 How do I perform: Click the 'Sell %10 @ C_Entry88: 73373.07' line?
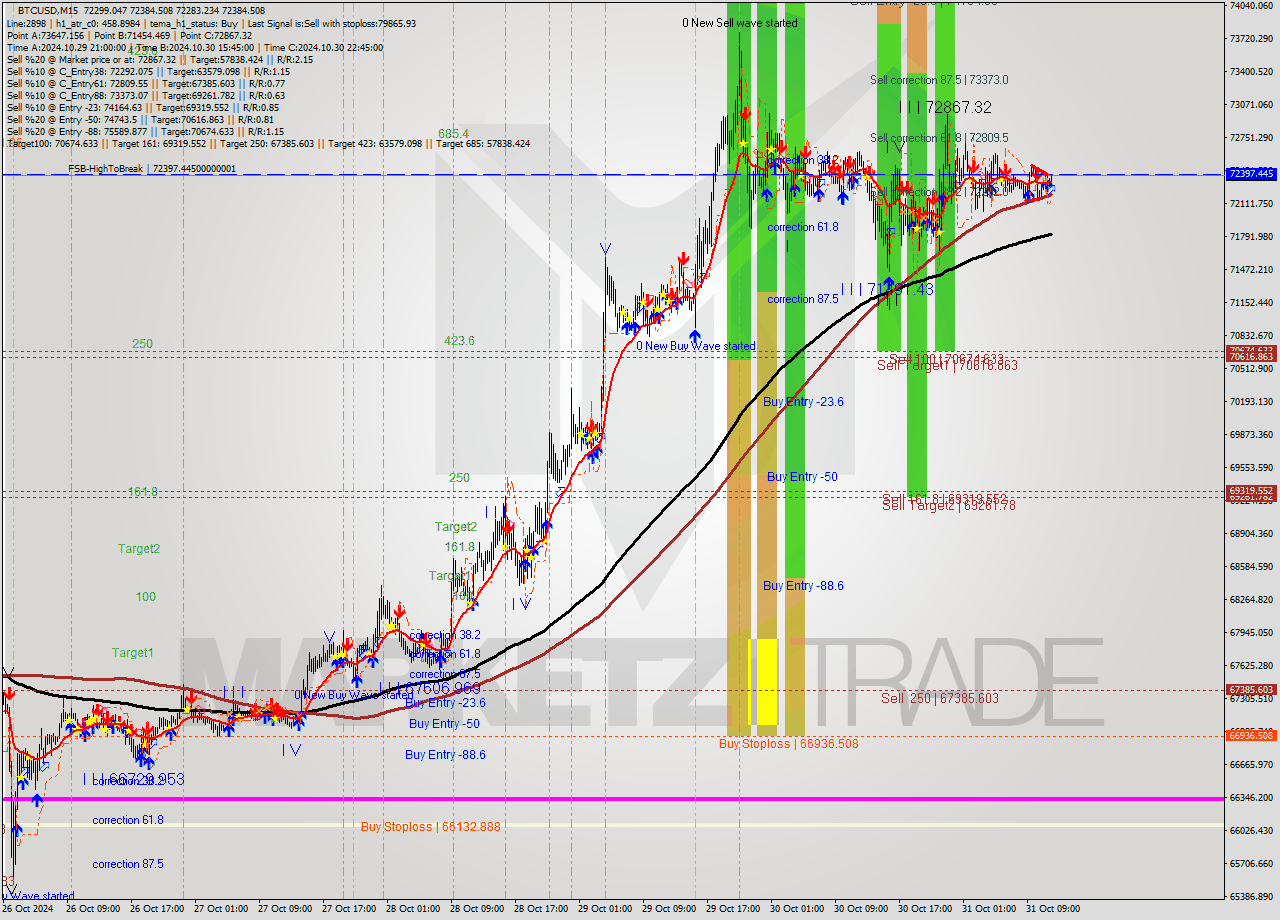click(145, 95)
